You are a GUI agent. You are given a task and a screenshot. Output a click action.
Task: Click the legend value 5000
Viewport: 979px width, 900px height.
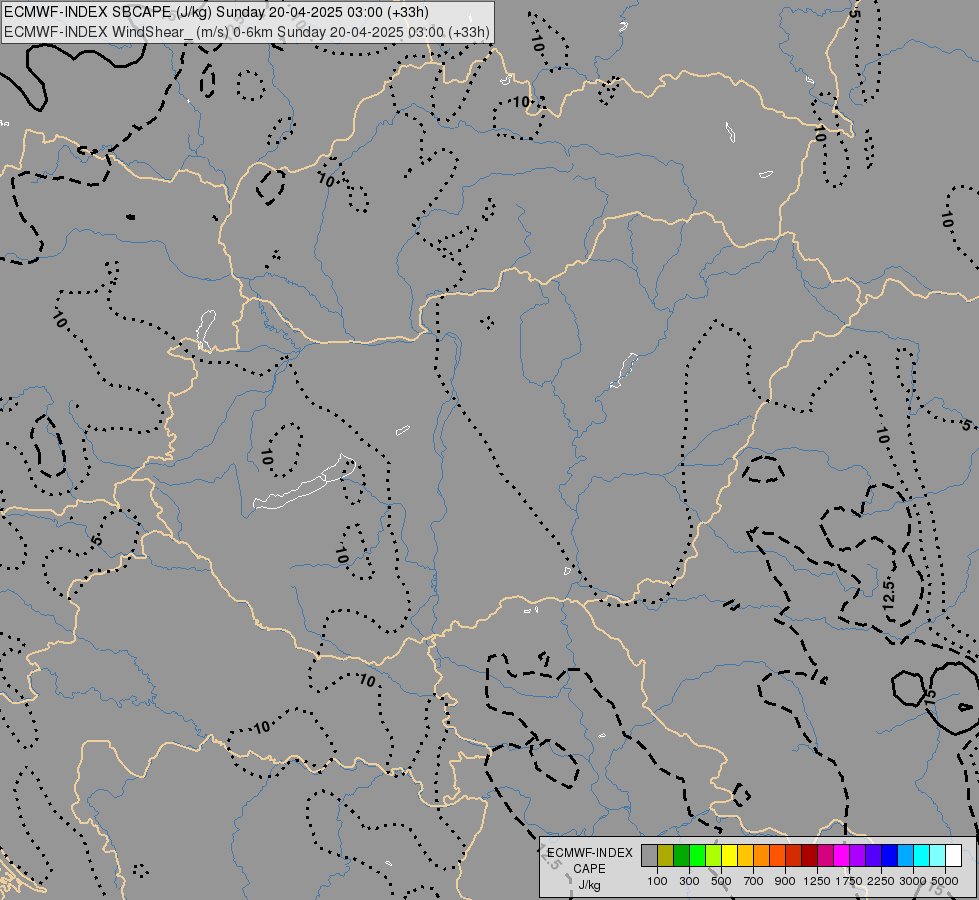pyautogui.click(x=945, y=881)
